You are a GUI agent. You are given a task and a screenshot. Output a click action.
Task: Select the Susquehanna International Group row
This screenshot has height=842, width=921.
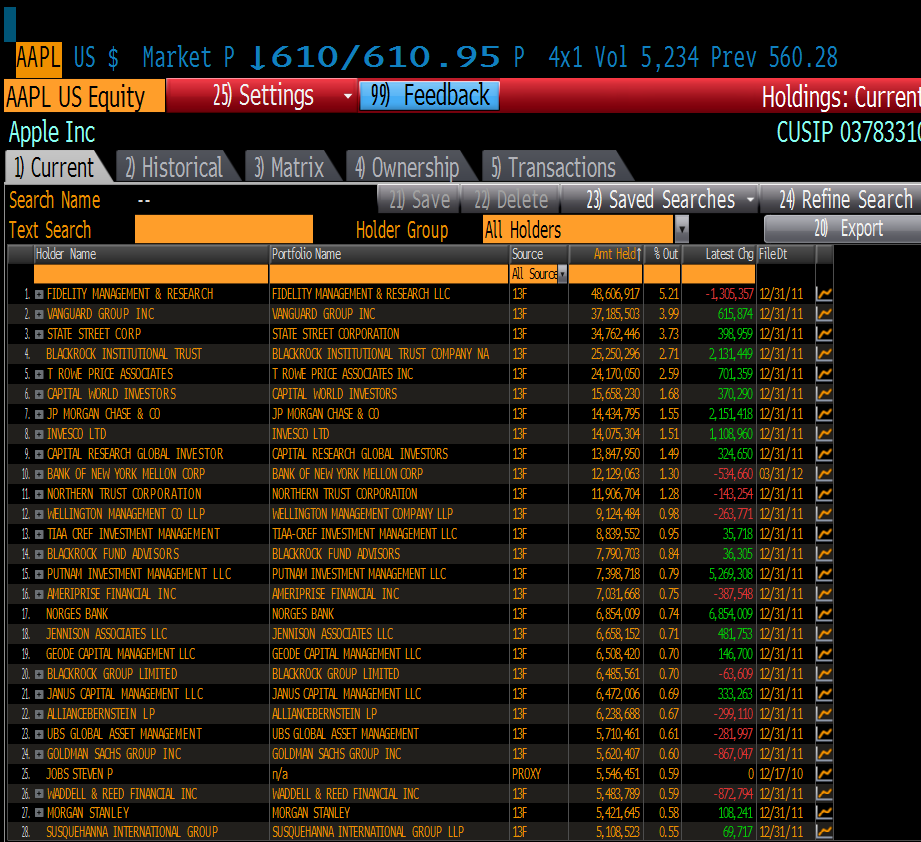coord(420,832)
